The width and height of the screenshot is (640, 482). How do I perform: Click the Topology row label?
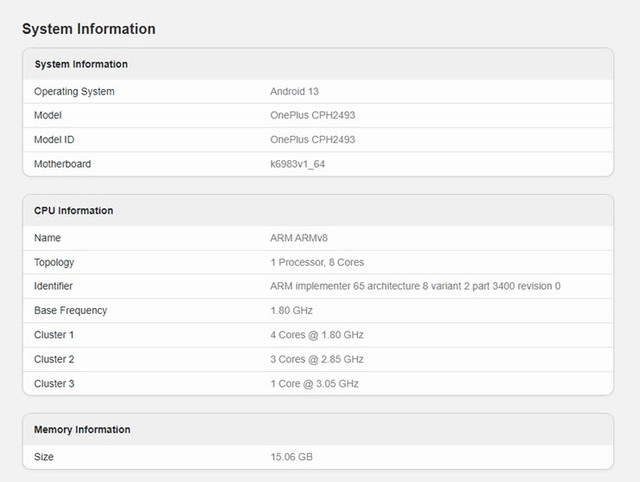click(54, 262)
